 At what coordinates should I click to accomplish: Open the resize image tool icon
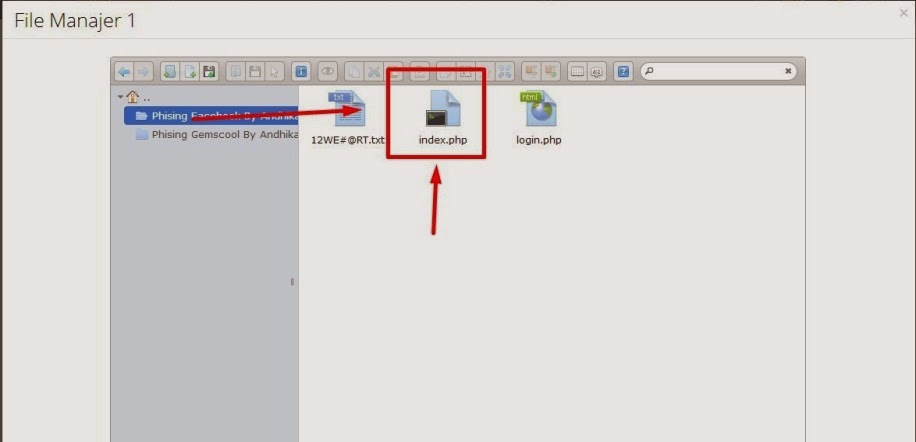[505, 72]
